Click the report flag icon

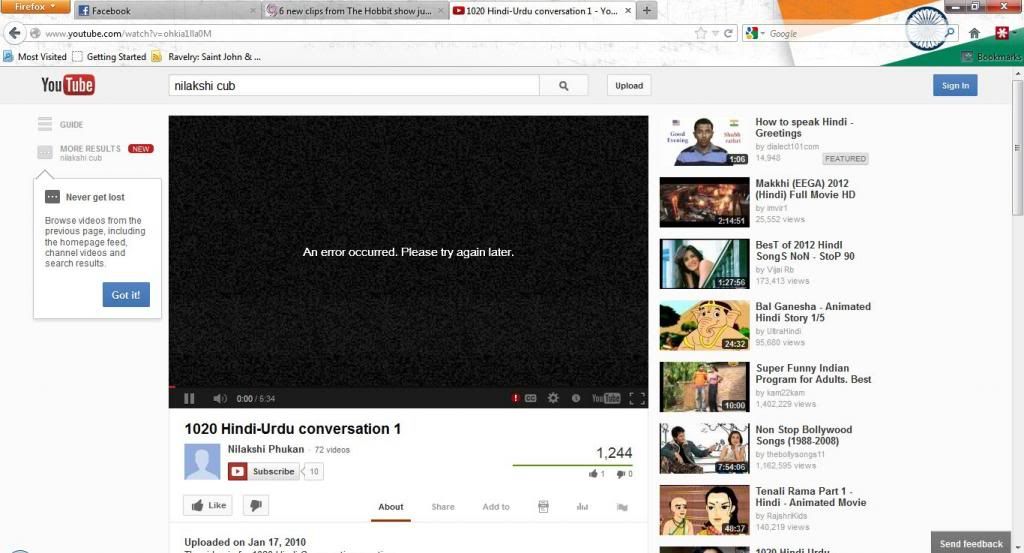pyautogui.click(x=622, y=507)
